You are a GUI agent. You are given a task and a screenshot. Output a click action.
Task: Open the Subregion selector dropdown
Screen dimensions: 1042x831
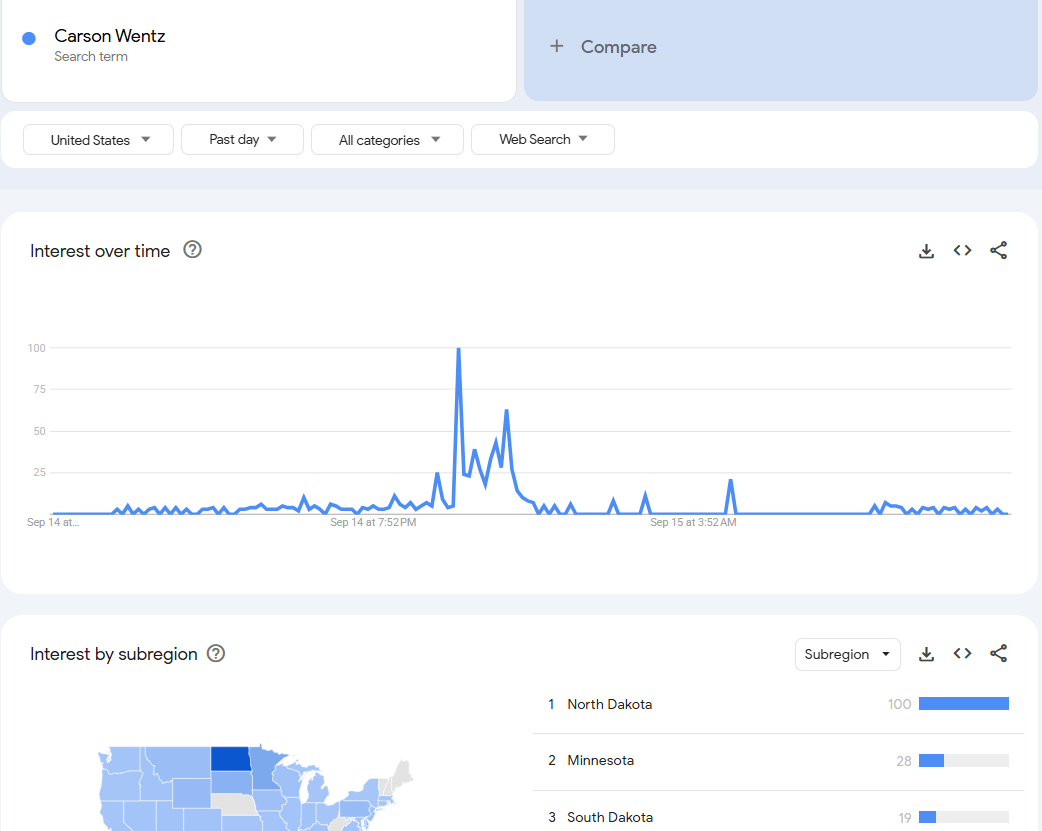pyautogui.click(x=847, y=654)
